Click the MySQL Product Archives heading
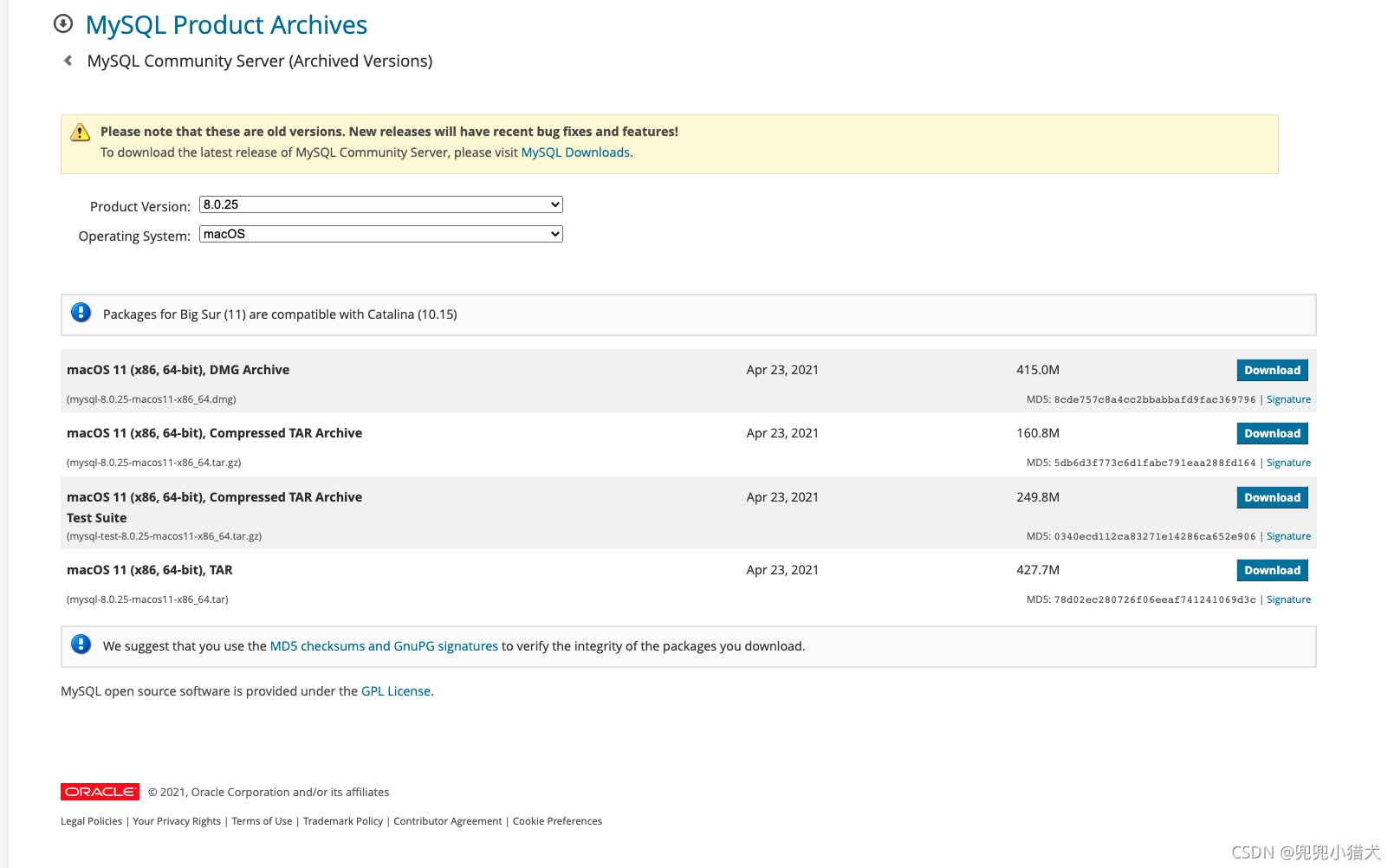1394x868 pixels. pos(226,25)
